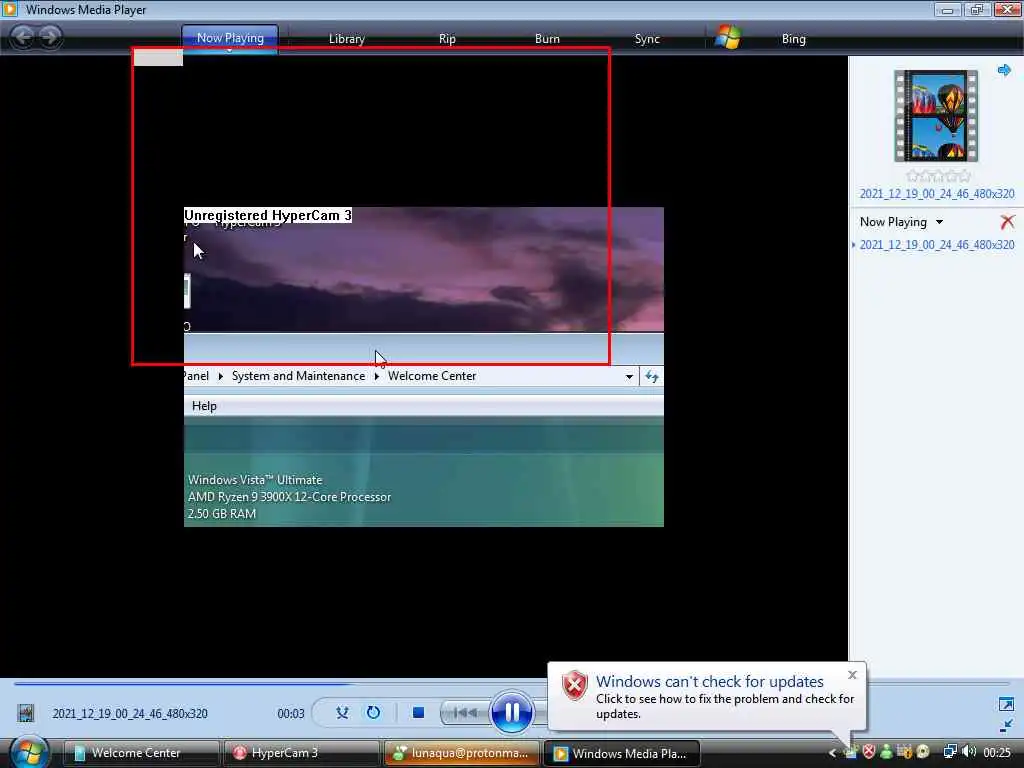Click the 2021_12_19_00_24_46_480x320 title under the thumbnail
Viewport: 1024px width, 768px height.
936,194
